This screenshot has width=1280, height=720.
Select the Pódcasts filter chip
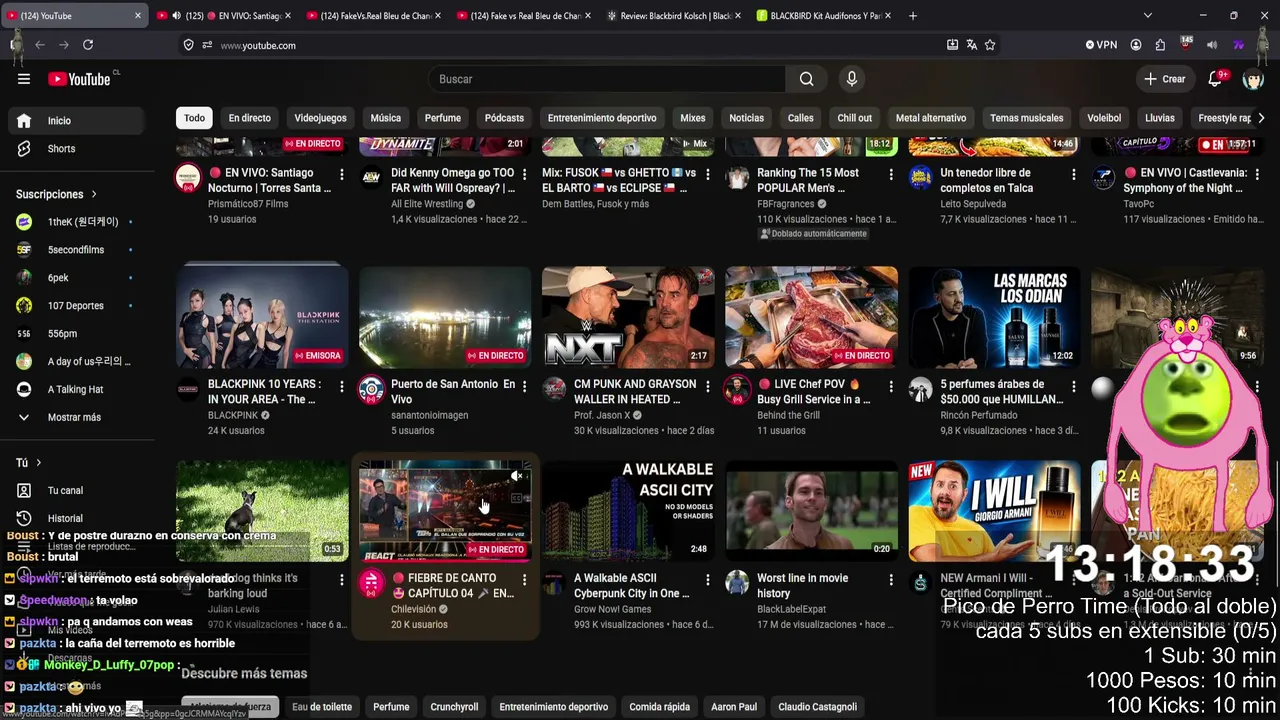[x=504, y=118]
